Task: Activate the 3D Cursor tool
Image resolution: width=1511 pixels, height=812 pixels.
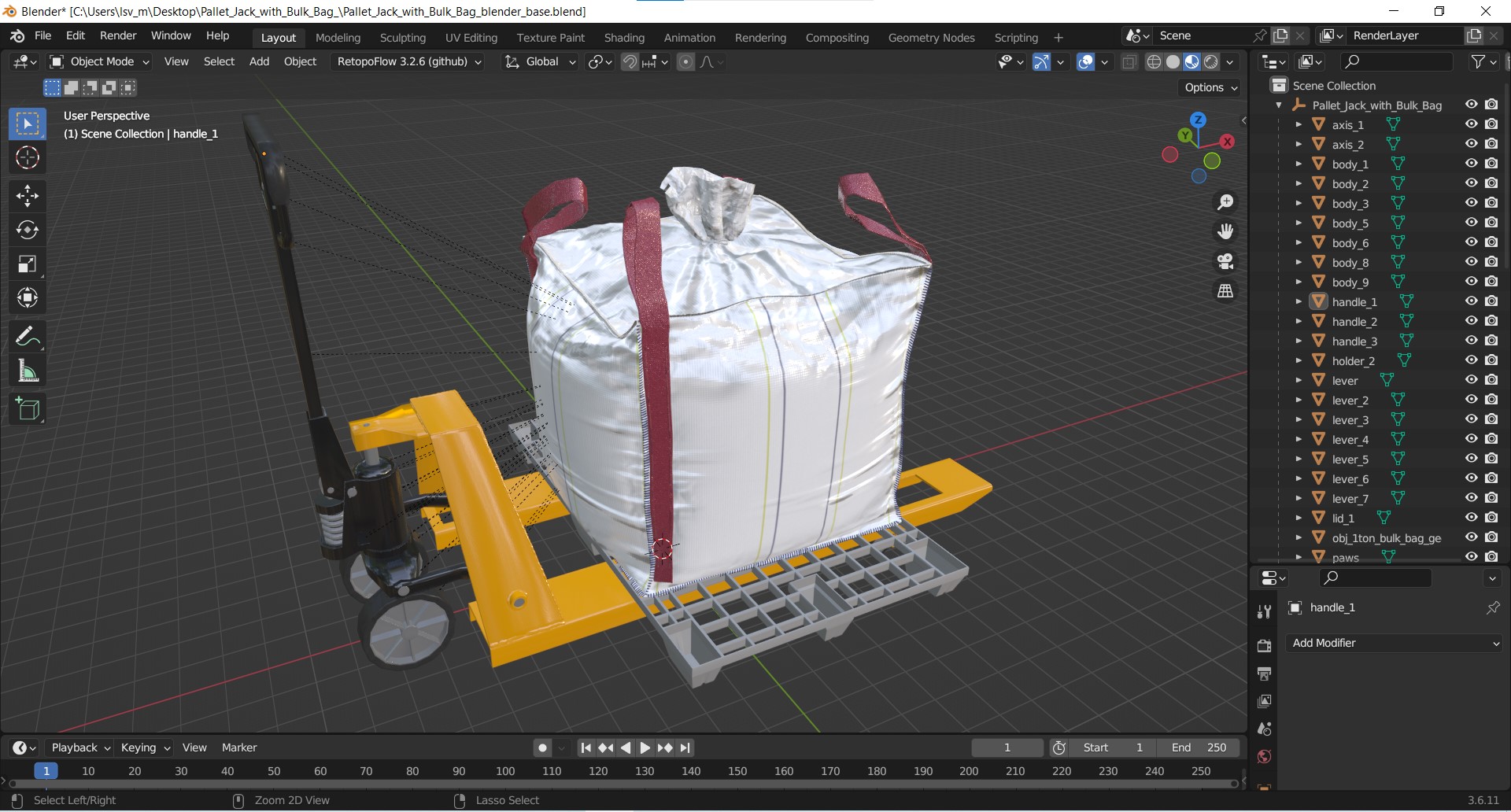Action: coord(28,158)
